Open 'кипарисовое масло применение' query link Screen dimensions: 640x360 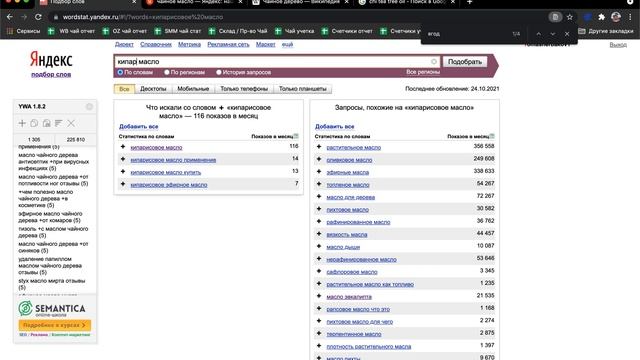coord(173,160)
